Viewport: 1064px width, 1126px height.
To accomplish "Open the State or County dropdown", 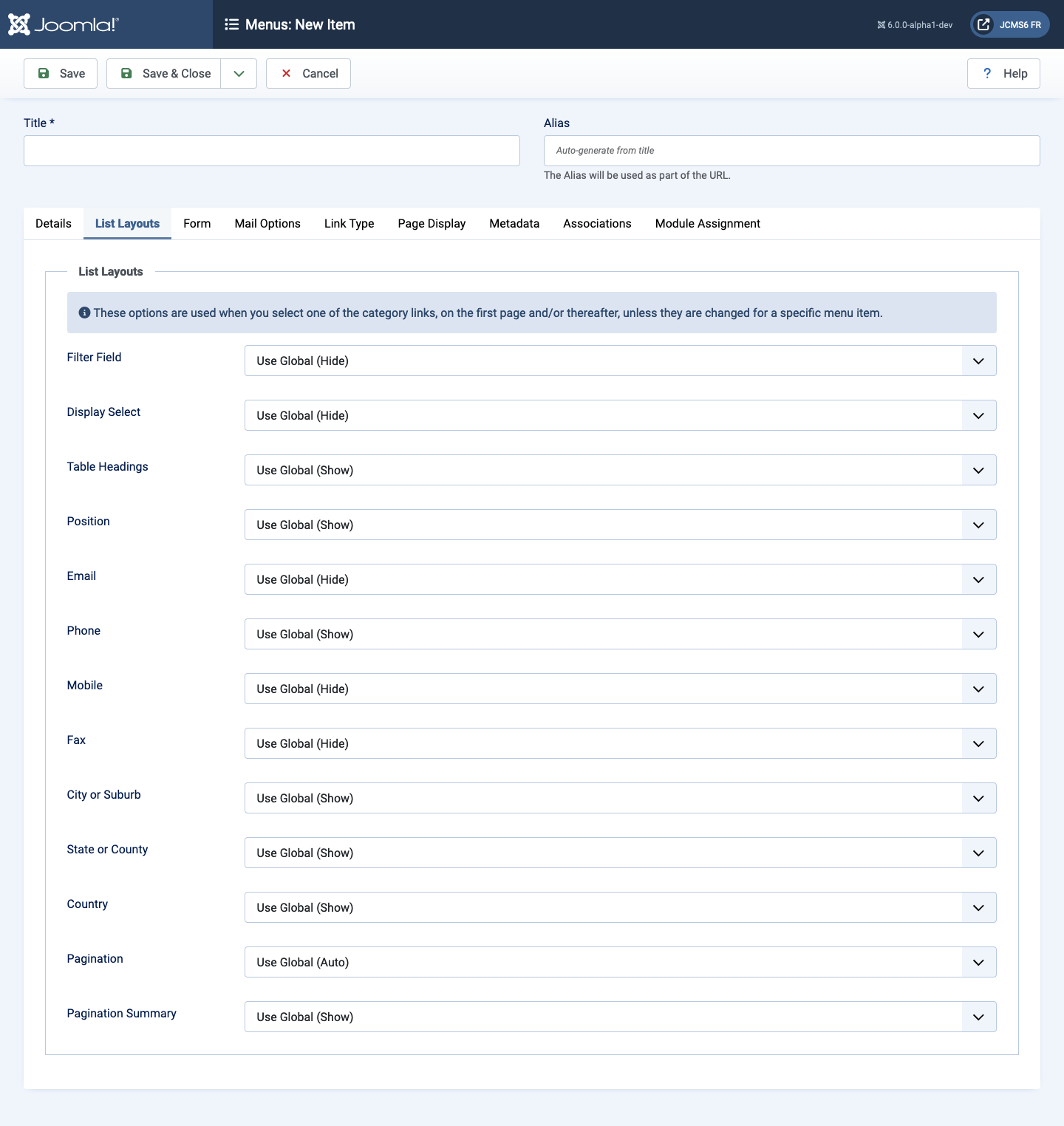I will tap(621, 853).
